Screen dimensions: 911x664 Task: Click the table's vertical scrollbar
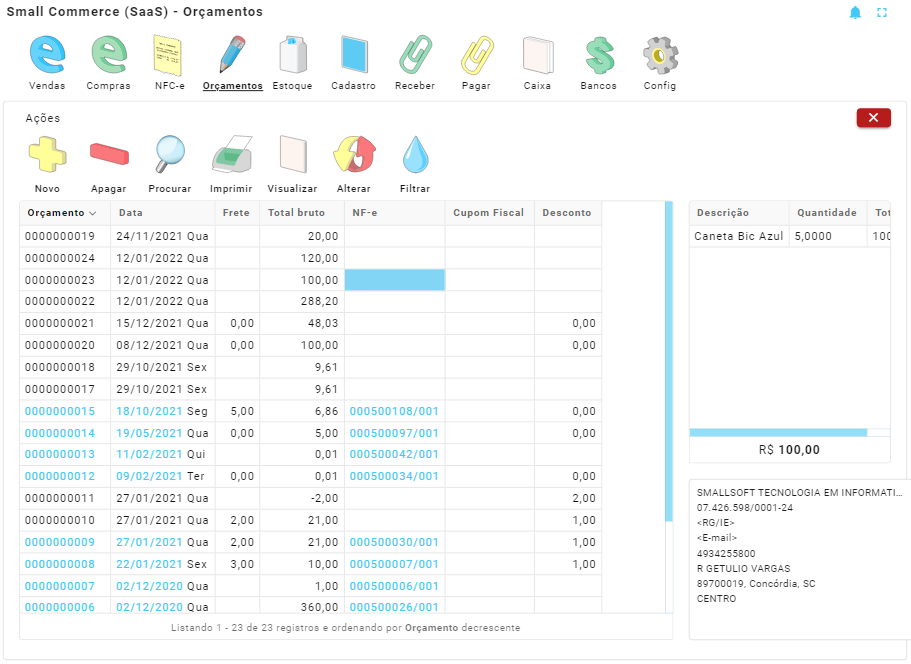(x=669, y=360)
